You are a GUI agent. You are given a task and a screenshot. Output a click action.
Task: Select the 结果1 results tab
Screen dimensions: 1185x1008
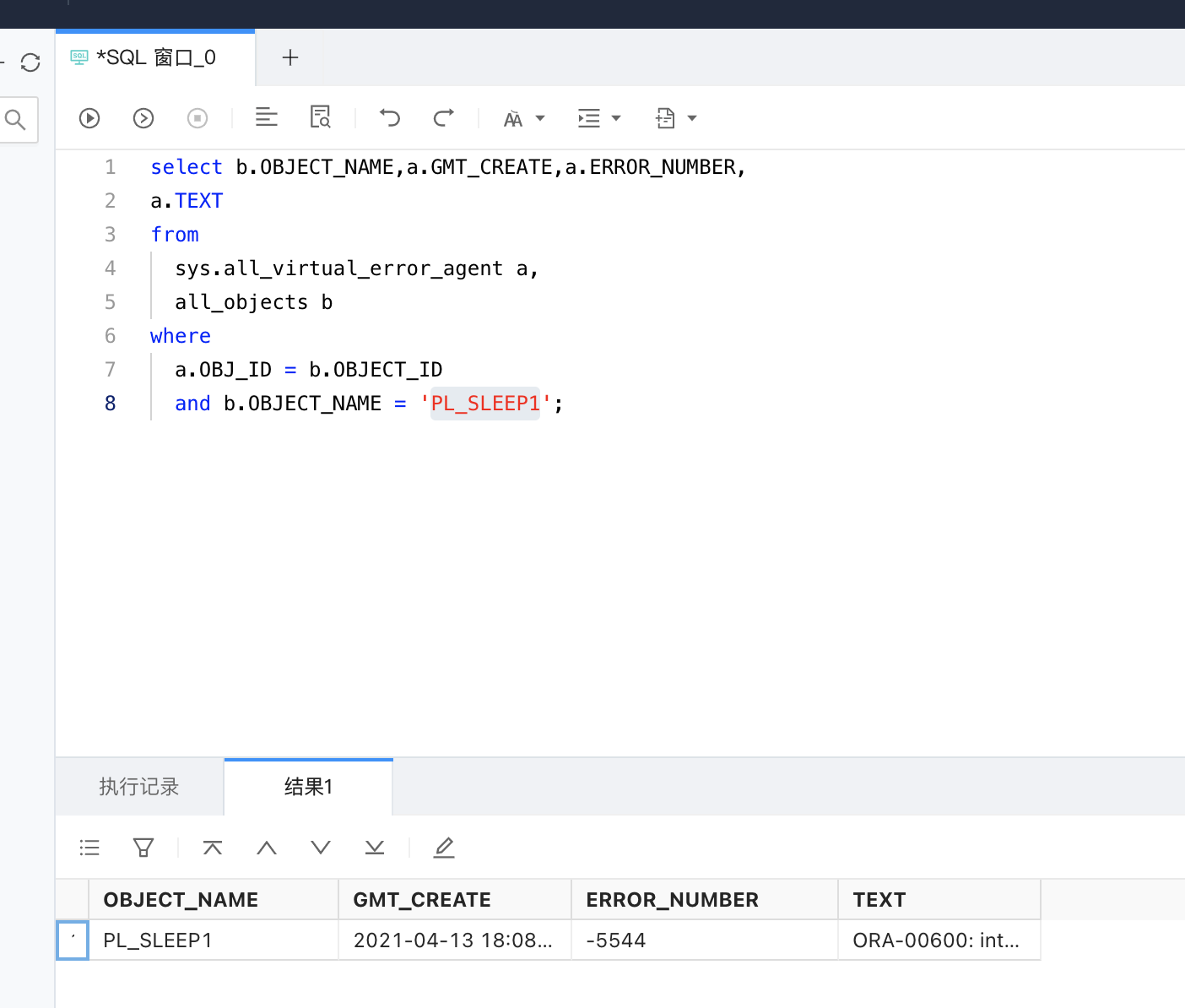[308, 787]
